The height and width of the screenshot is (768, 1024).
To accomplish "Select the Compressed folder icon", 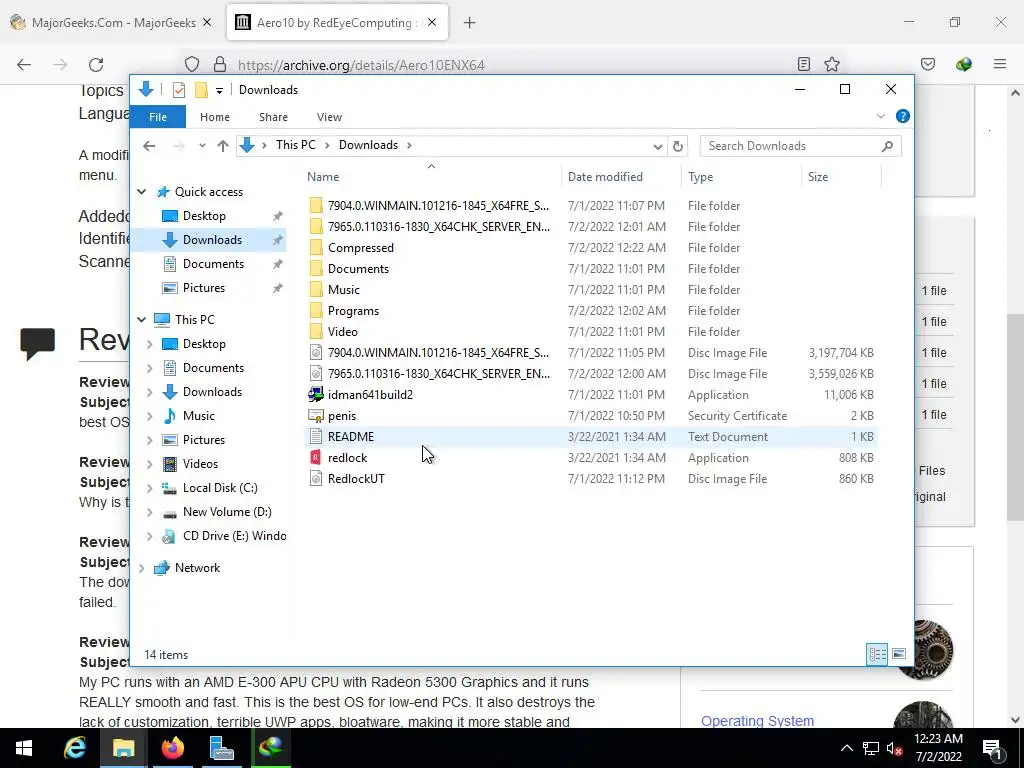I will point(316,248).
